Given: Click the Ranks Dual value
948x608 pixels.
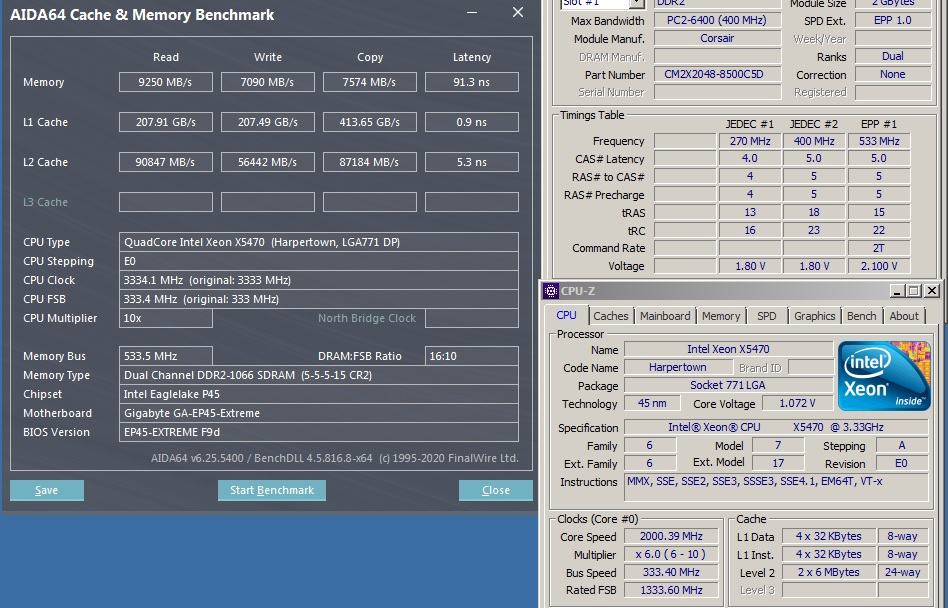Looking at the screenshot, I should [x=892, y=56].
